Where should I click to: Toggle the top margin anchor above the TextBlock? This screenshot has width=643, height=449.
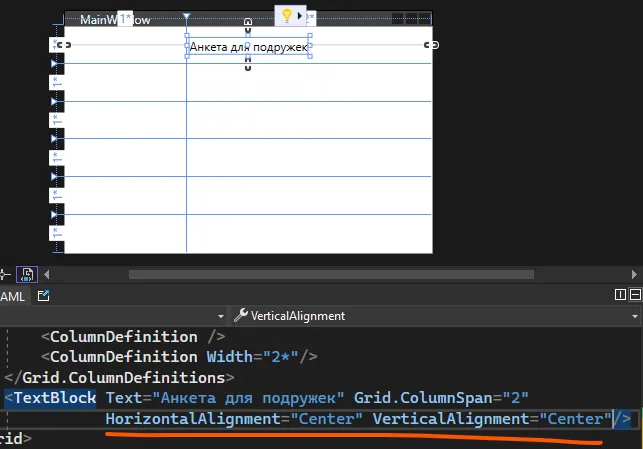tap(248, 25)
